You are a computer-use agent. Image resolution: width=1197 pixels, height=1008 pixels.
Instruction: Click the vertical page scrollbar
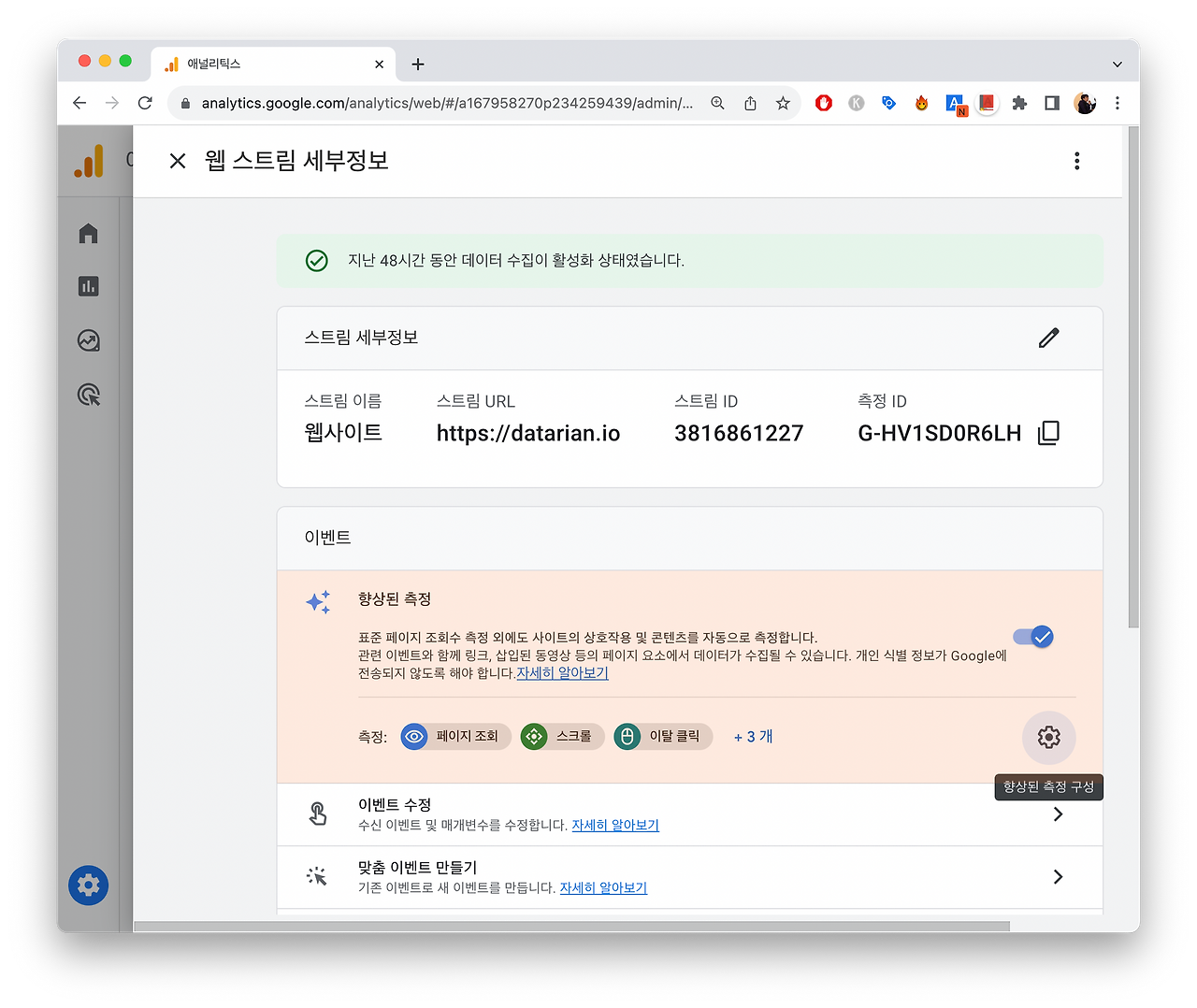click(1133, 377)
